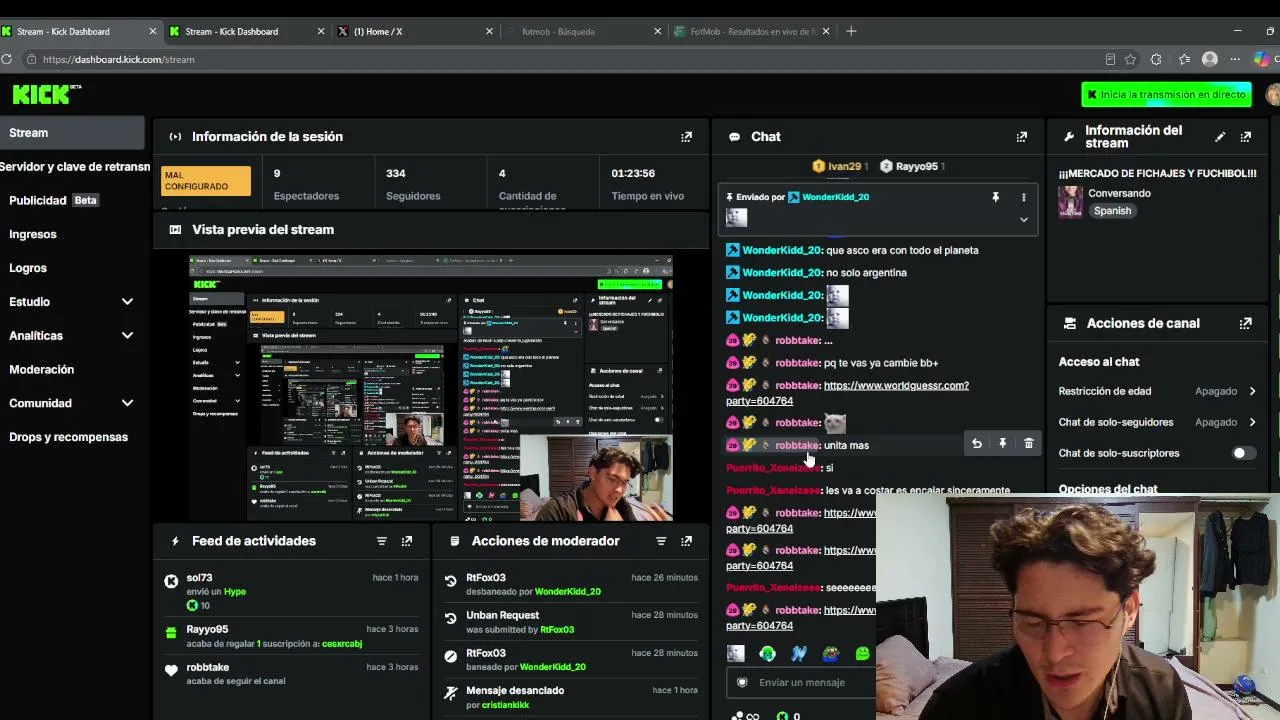The image size is (1280, 720).
Task: Switch to the FotMob Resultados en vivo tab
Action: 752,31
